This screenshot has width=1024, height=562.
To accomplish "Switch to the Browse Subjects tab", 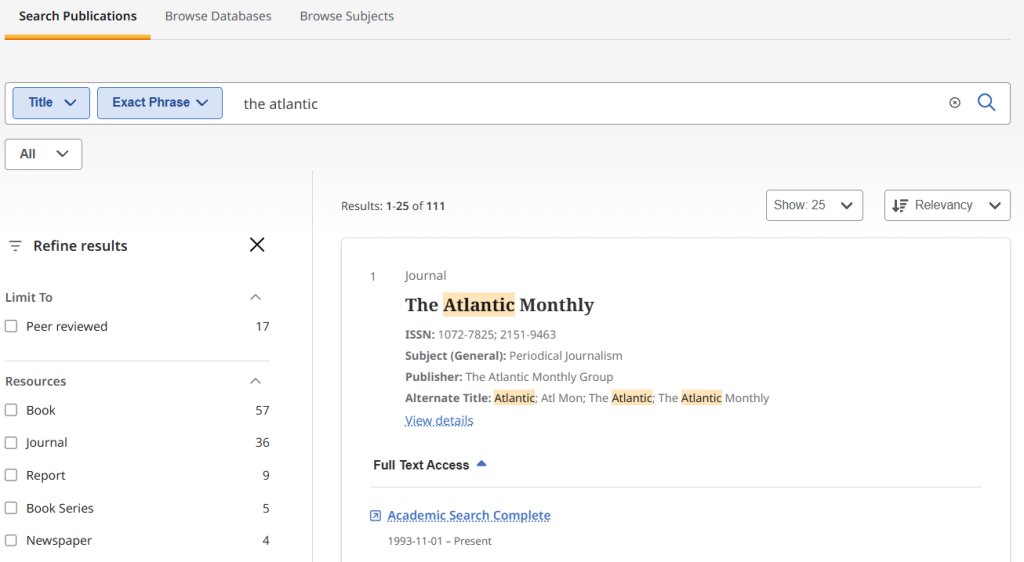I will [347, 16].
